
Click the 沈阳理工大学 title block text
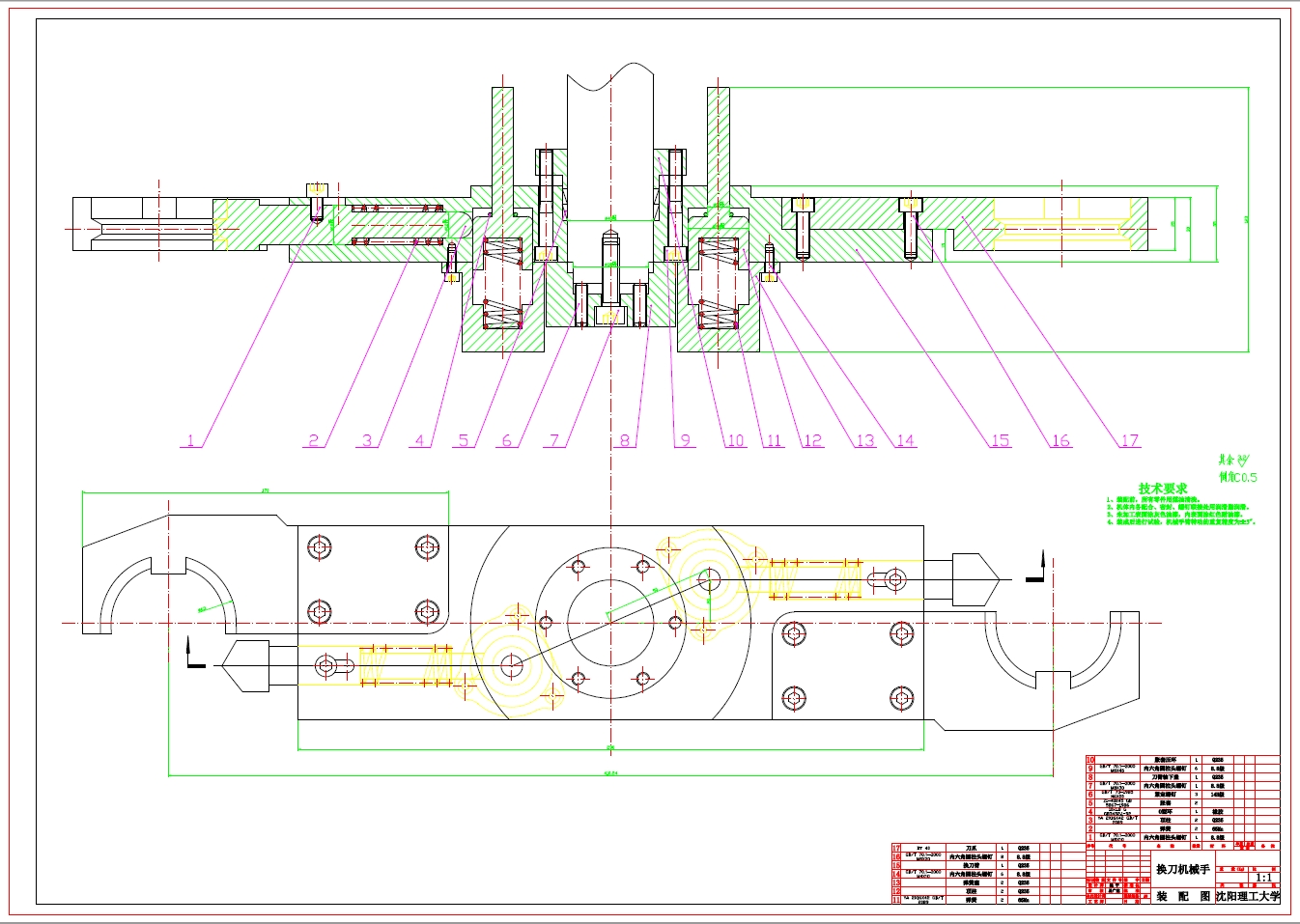pos(1248,896)
